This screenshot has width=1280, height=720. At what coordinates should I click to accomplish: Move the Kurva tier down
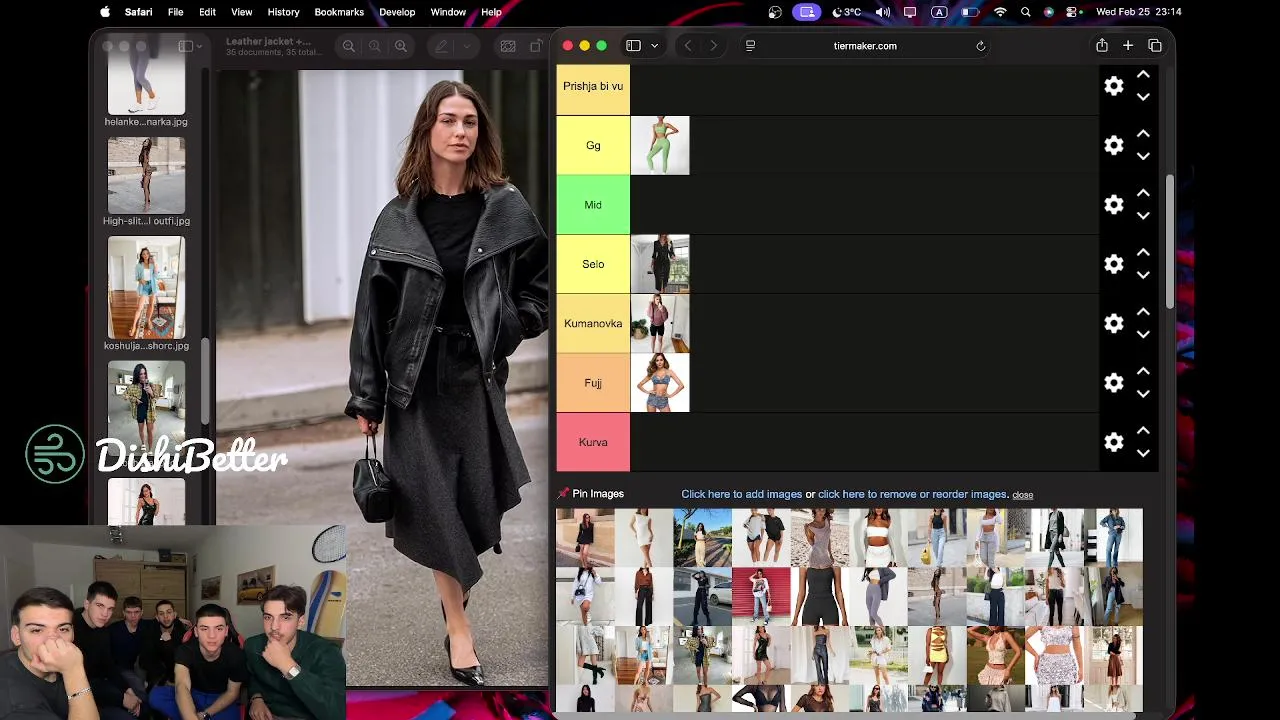coord(1143,453)
